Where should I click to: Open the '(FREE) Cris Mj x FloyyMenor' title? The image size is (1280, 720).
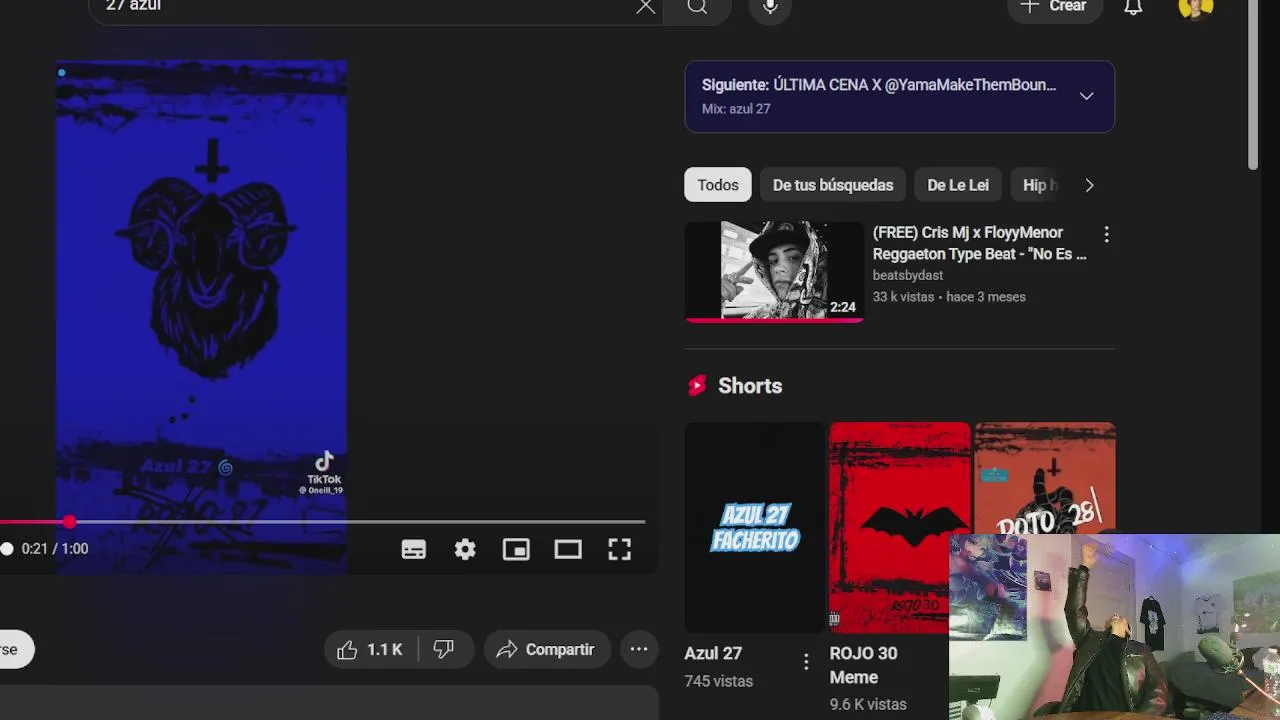[979, 243]
